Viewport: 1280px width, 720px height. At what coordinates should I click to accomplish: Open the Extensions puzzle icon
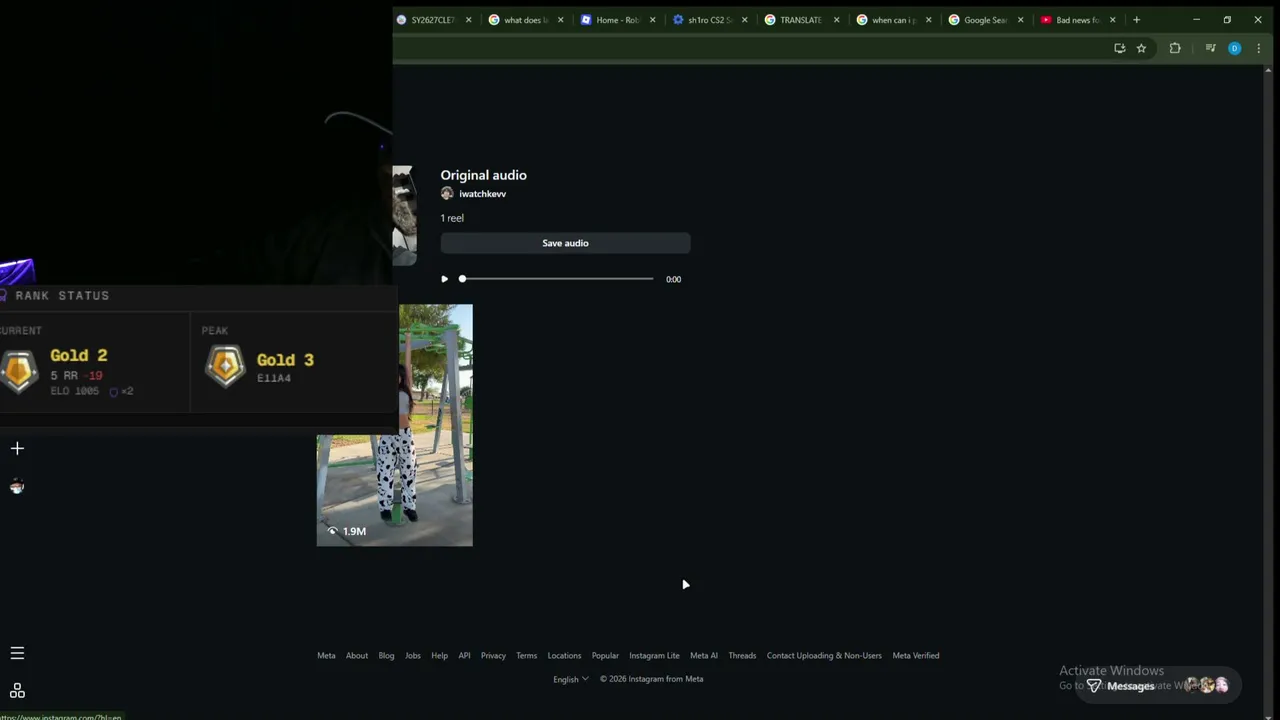coord(1175,48)
